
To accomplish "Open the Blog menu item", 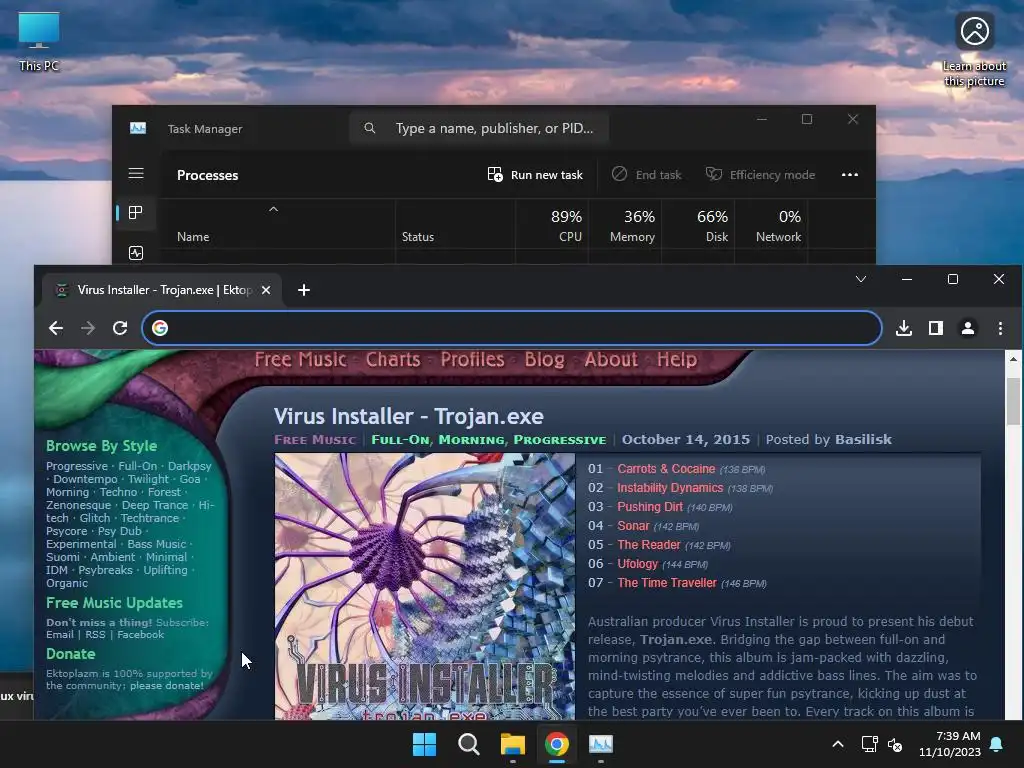I will click(x=545, y=359).
